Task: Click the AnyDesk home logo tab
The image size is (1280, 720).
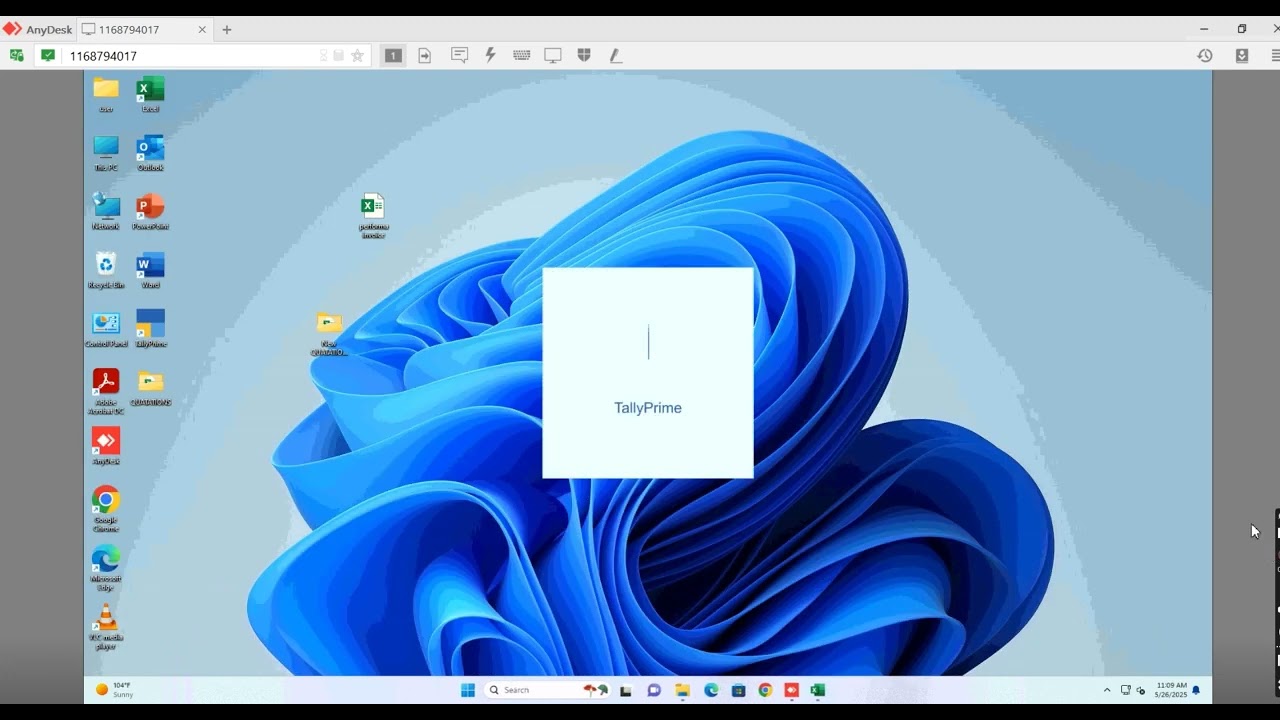Action: (x=37, y=30)
